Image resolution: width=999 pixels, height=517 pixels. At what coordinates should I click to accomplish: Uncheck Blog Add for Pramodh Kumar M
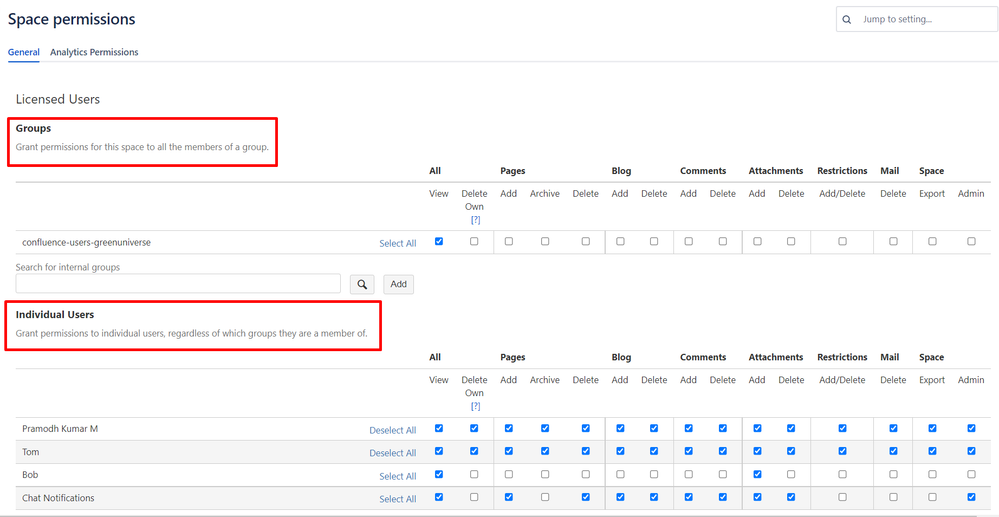620,428
